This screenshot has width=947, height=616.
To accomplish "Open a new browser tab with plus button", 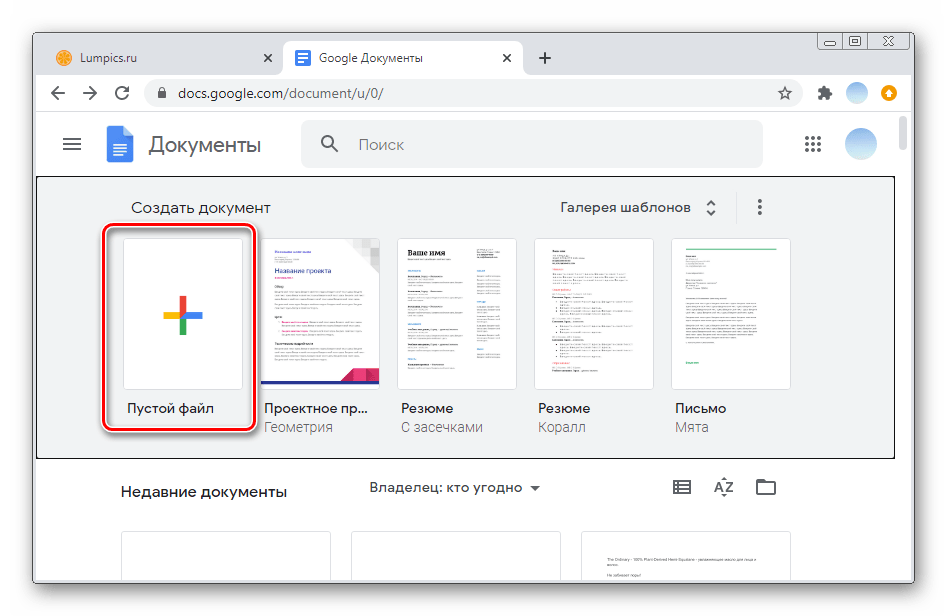I will pyautogui.click(x=545, y=58).
